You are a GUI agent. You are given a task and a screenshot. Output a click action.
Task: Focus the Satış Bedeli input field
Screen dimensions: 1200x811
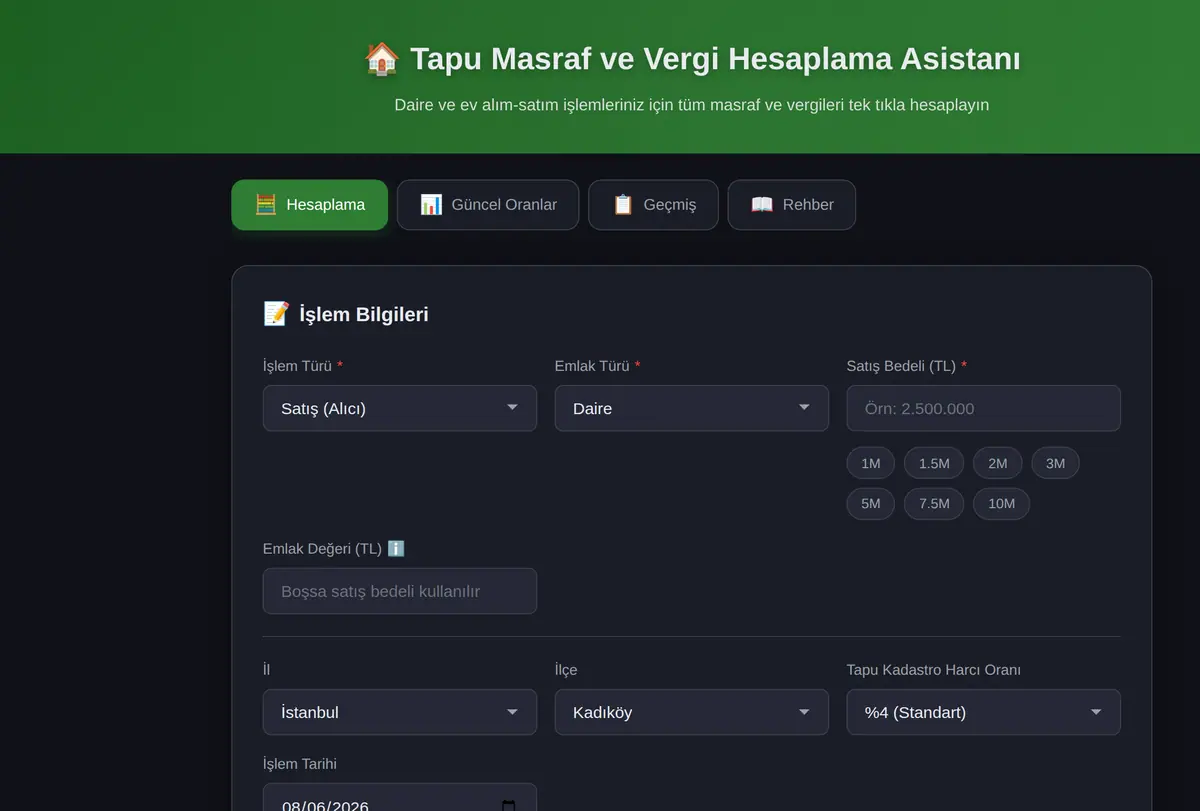984,408
